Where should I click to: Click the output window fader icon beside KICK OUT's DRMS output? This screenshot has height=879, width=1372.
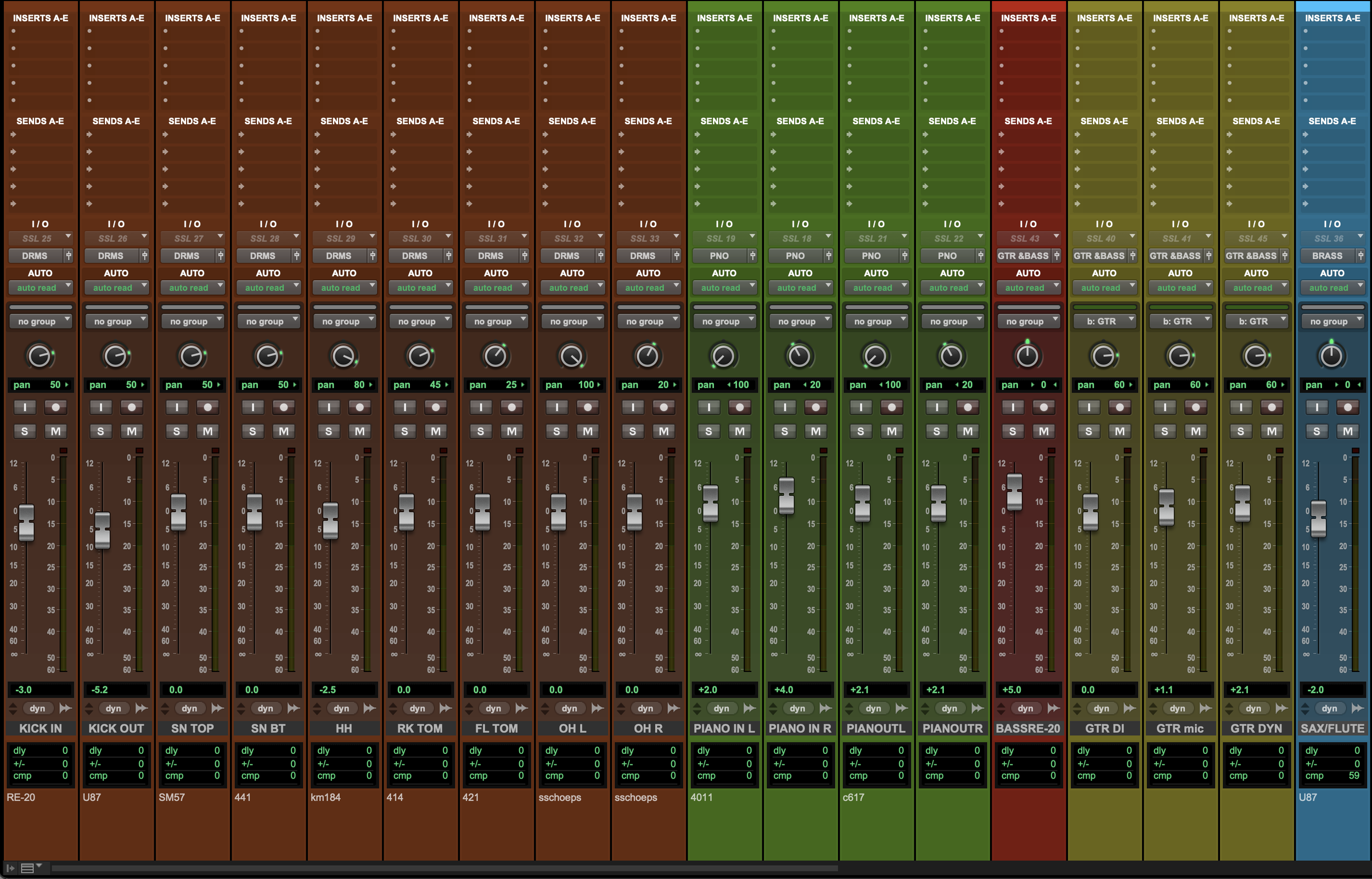click(145, 256)
